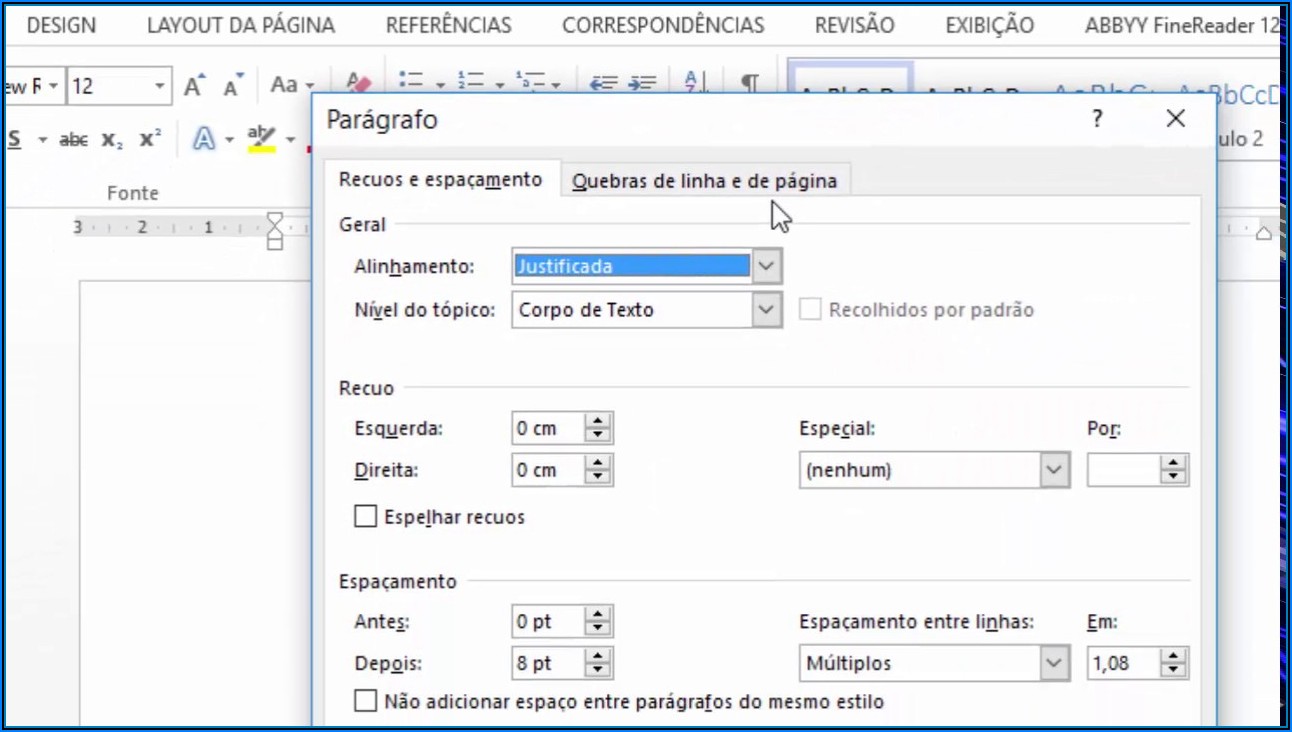The image size is (1292, 732).
Task: Increase the Antes spacing with the up arrow
Action: click(598, 614)
